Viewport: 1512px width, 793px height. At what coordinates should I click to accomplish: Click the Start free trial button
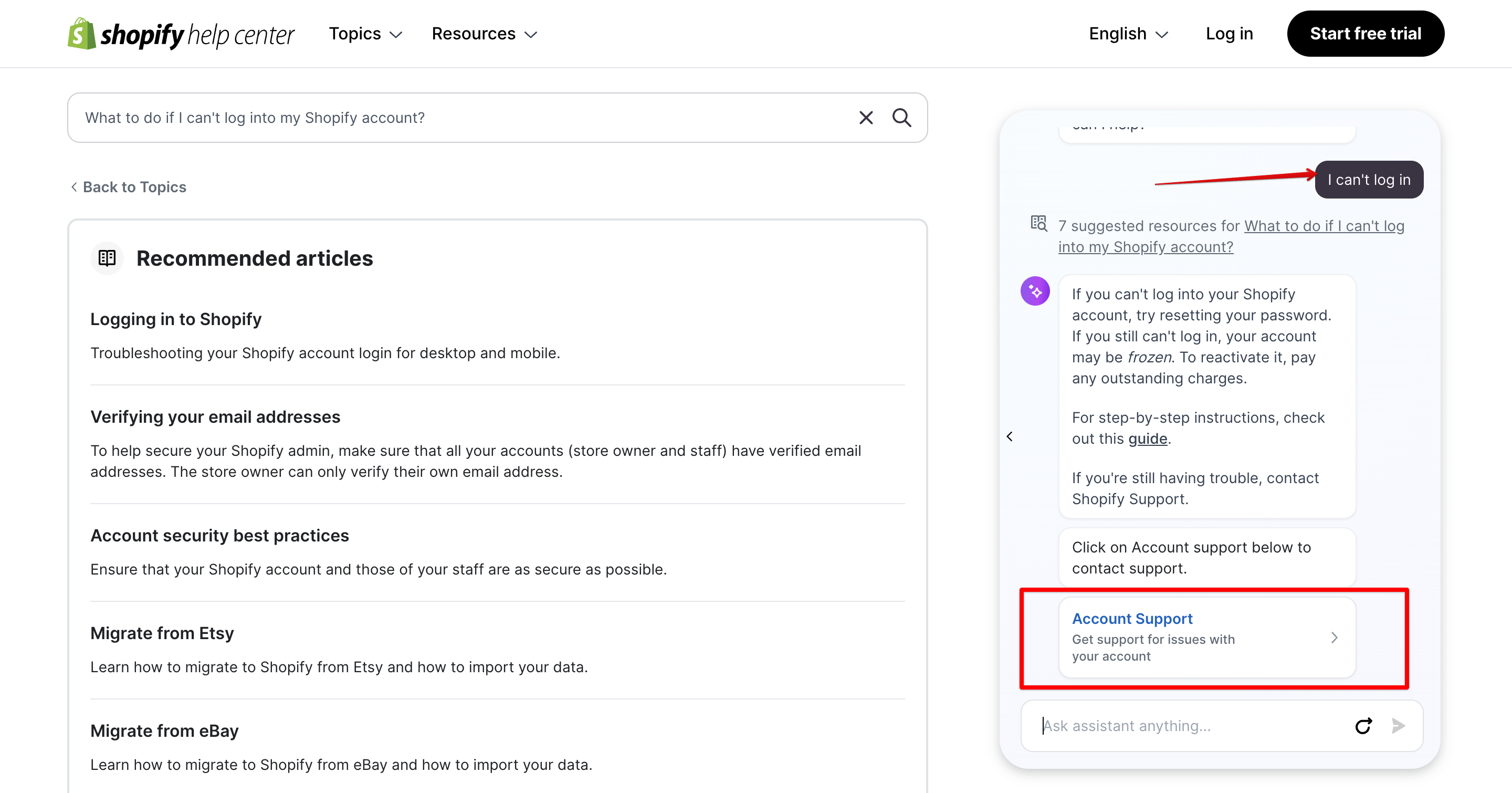1365,34
